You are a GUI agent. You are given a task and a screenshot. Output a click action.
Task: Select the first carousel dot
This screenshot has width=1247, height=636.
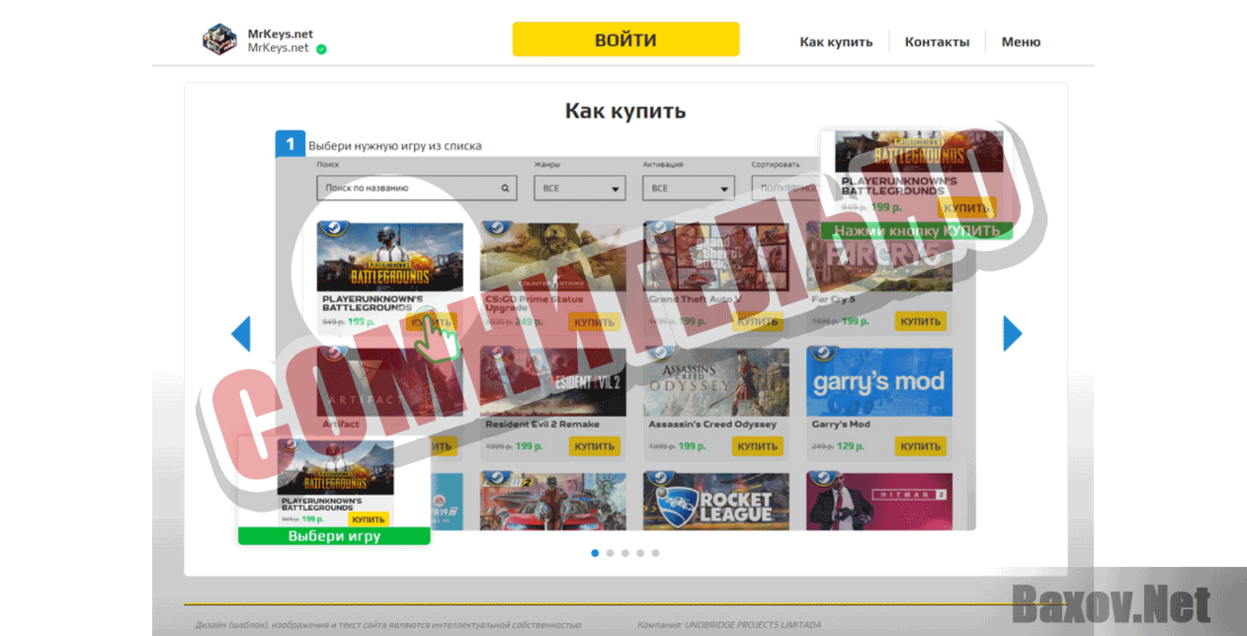(595, 552)
